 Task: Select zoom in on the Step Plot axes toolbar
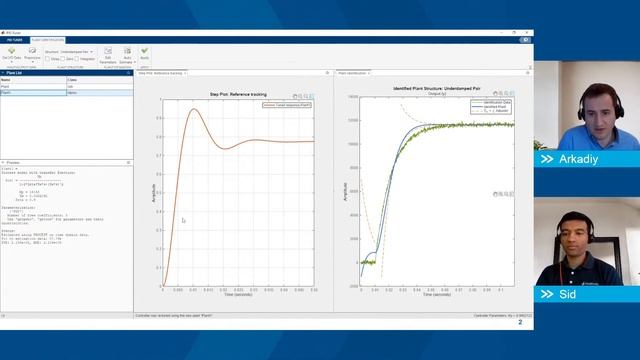point(300,96)
